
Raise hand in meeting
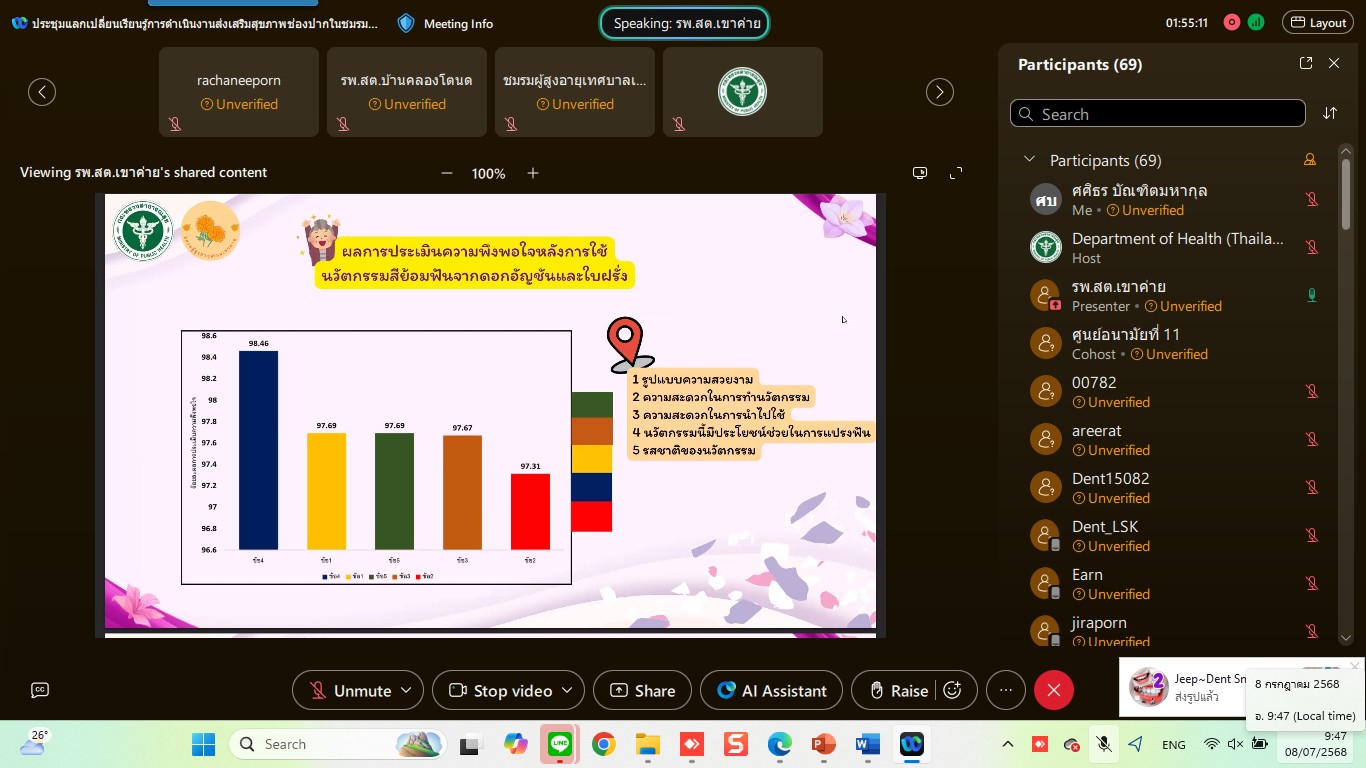click(898, 690)
